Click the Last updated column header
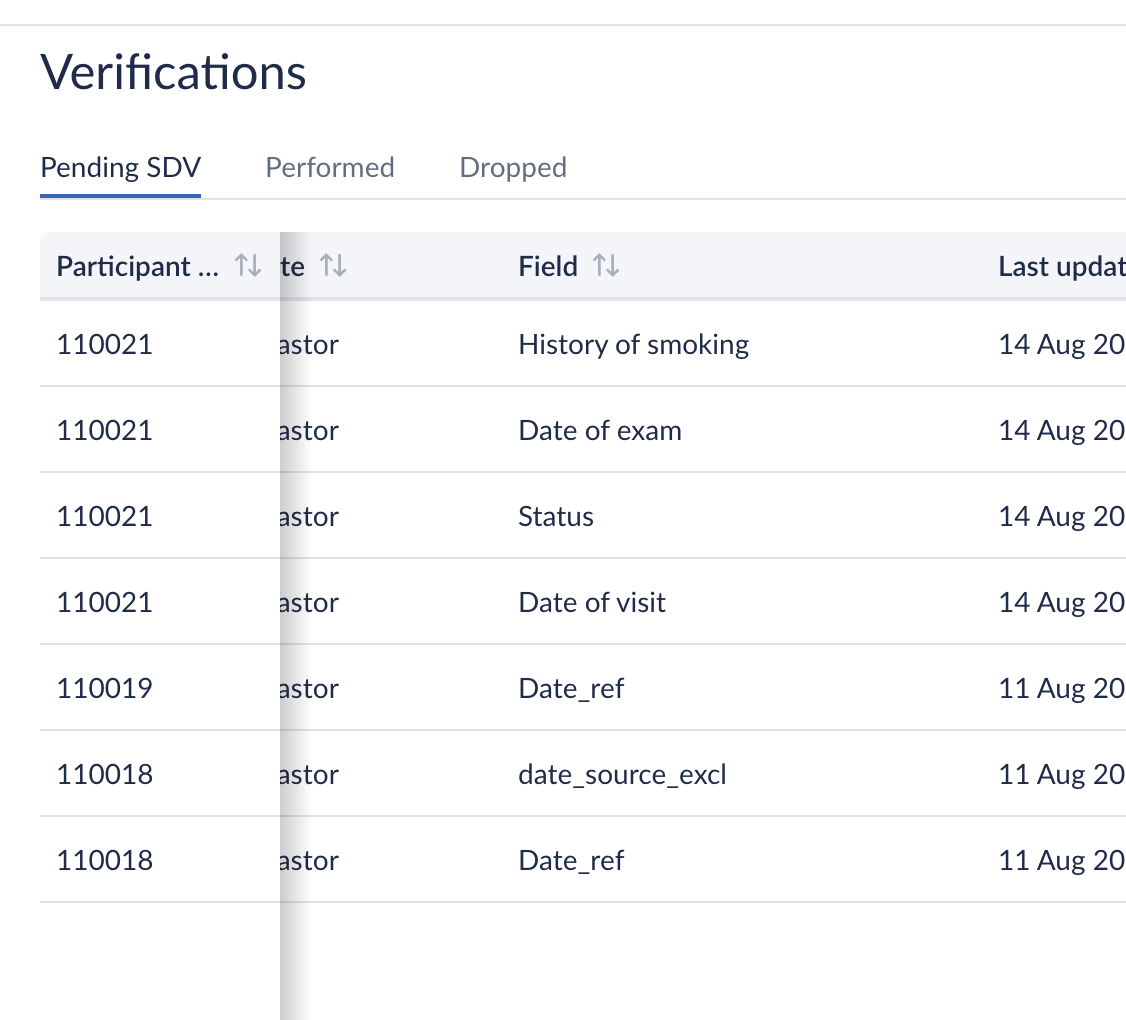Viewport: 1126px width, 1020px height. (1060, 266)
